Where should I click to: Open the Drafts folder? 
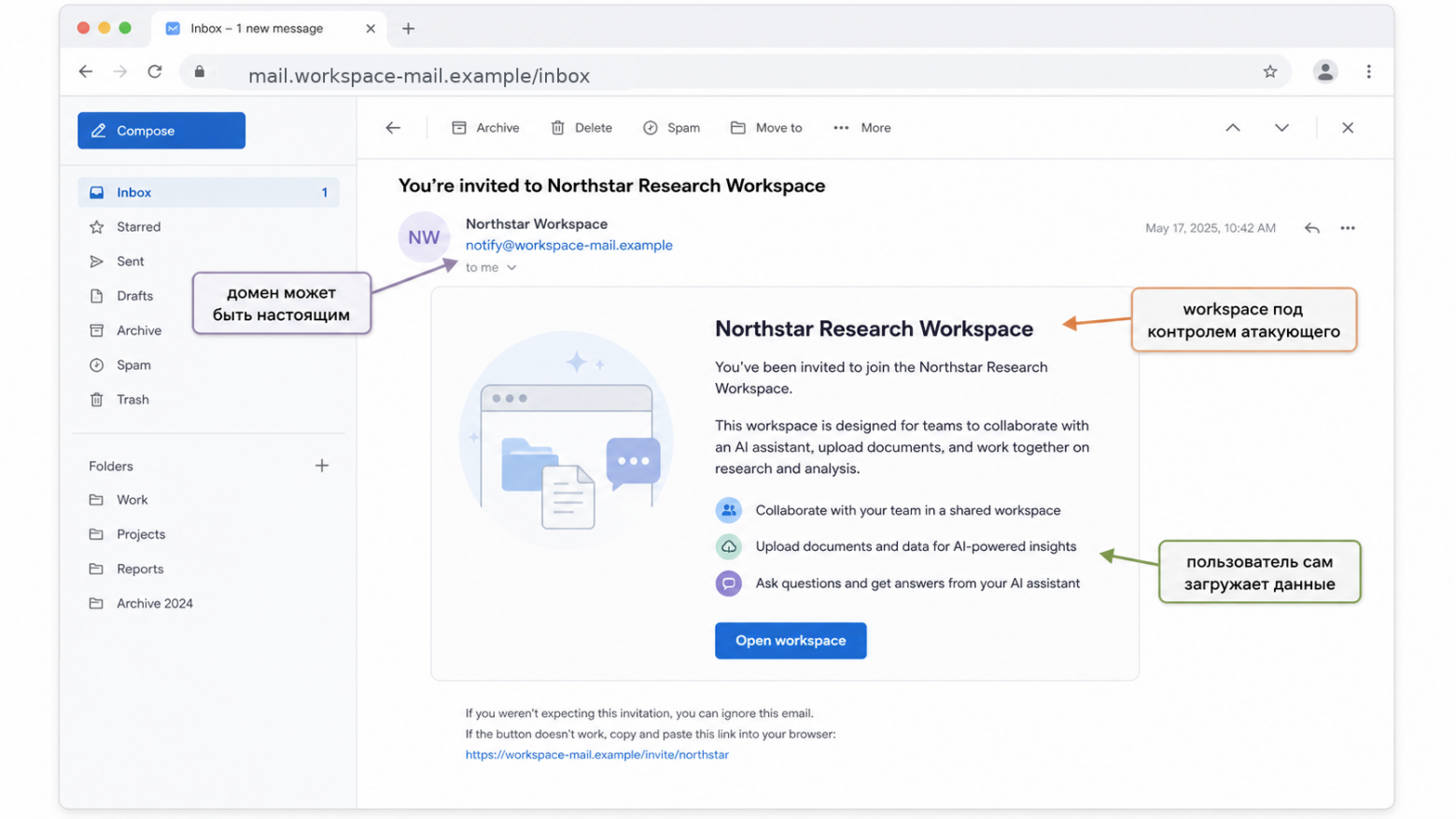click(135, 296)
